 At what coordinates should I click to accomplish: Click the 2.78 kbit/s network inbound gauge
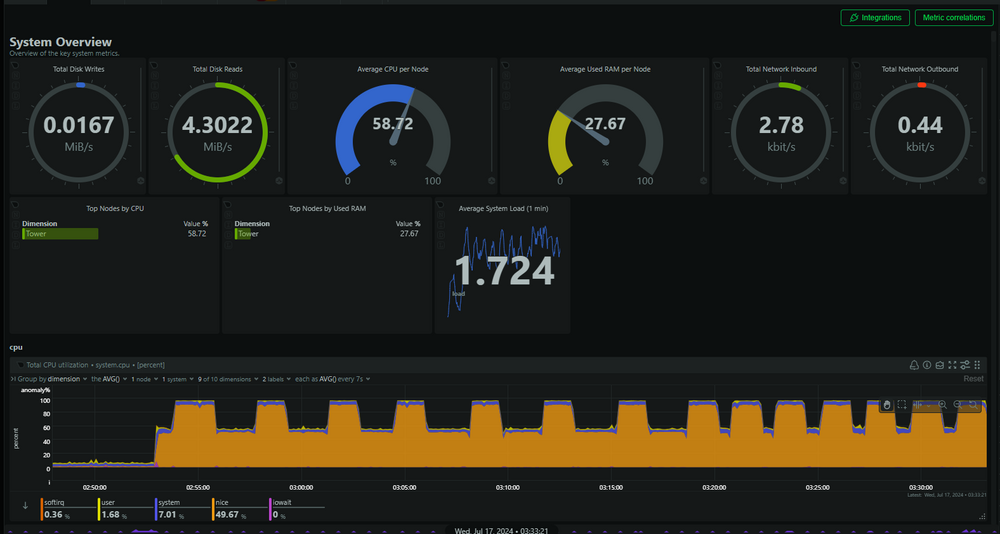click(x=781, y=131)
